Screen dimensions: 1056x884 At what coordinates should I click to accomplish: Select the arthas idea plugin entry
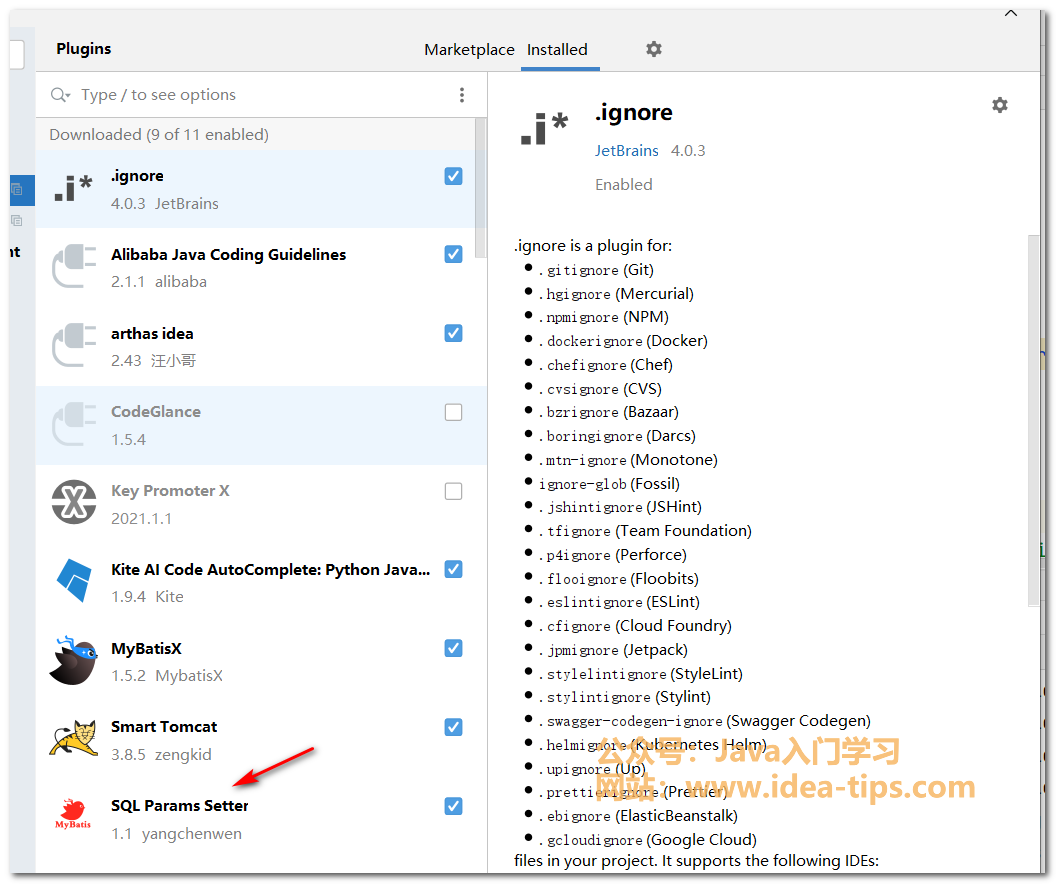[x=261, y=347]
